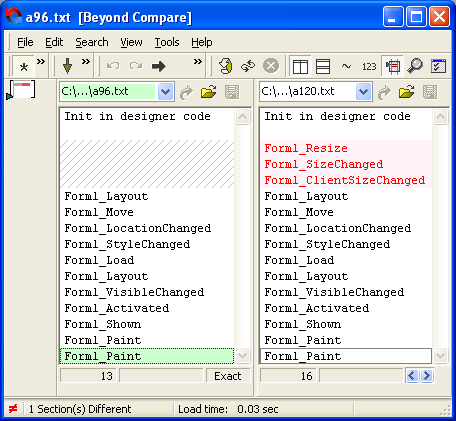Open the Help menu
Image resolution: width=456 pixels, height=421 pixels.
(x=202, y=42)
